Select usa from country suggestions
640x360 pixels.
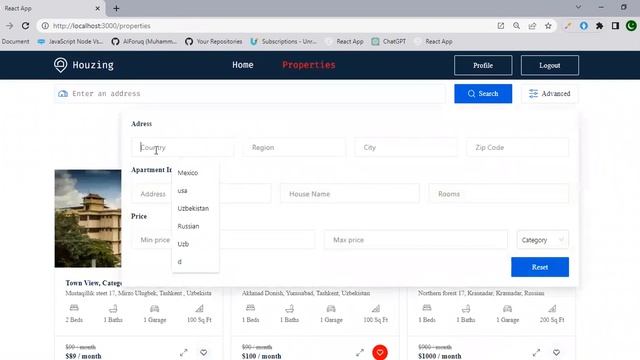196,191
